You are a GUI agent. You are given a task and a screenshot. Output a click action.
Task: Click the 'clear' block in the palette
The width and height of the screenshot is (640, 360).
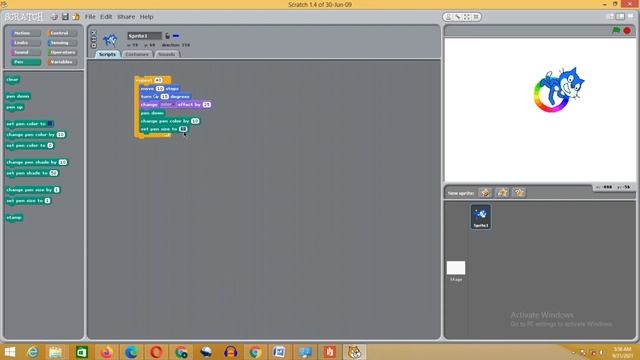[x=12, y=80]
